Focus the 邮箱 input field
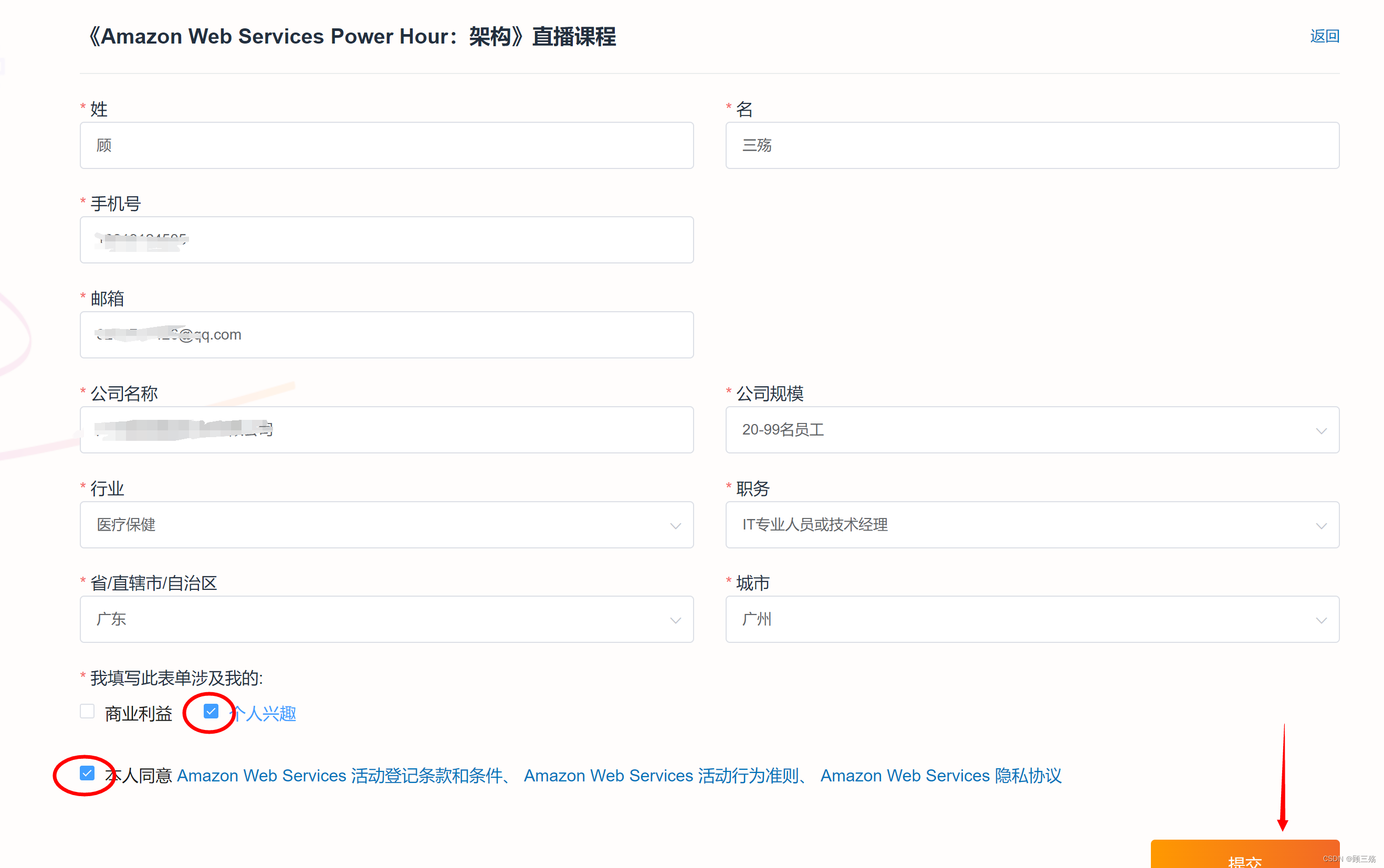 [x=386, y=335]
